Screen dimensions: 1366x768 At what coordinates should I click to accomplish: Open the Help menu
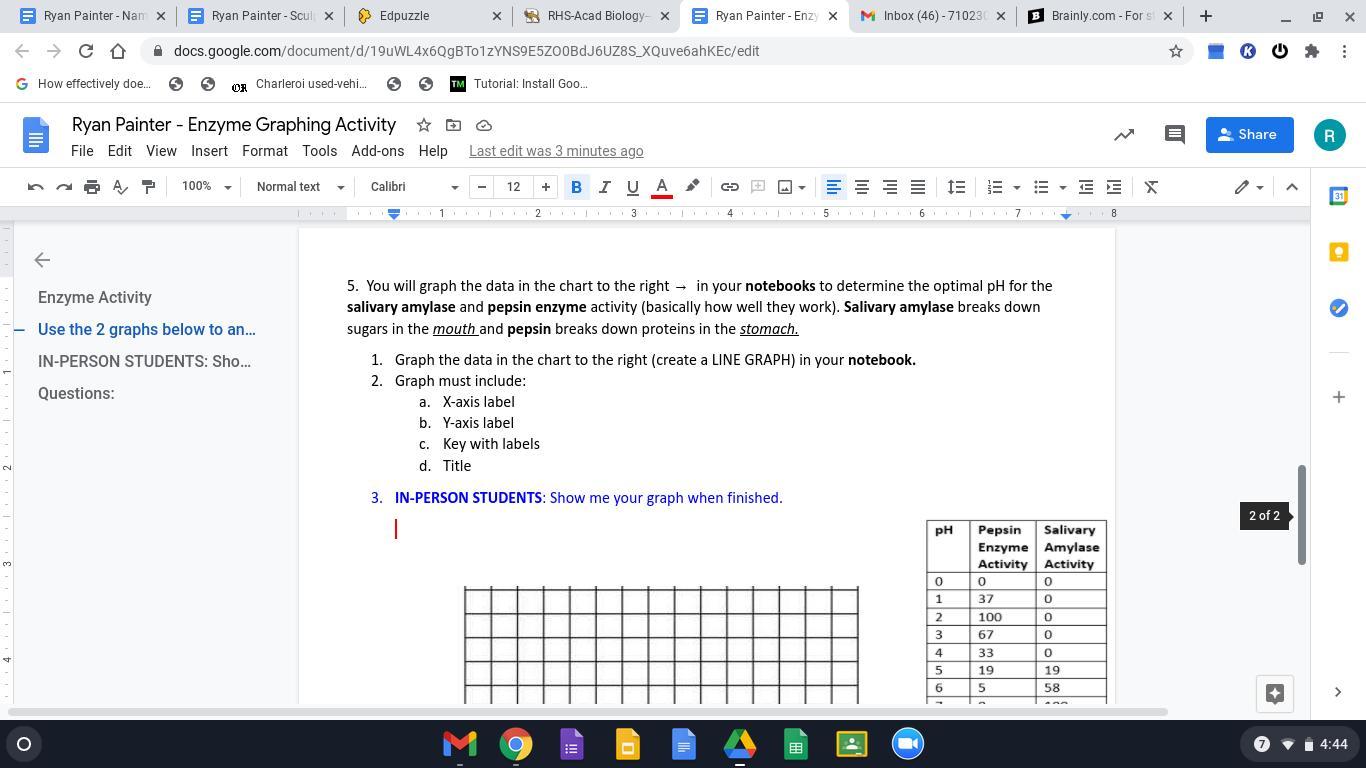pyautogui.click(x=433, y=151)
